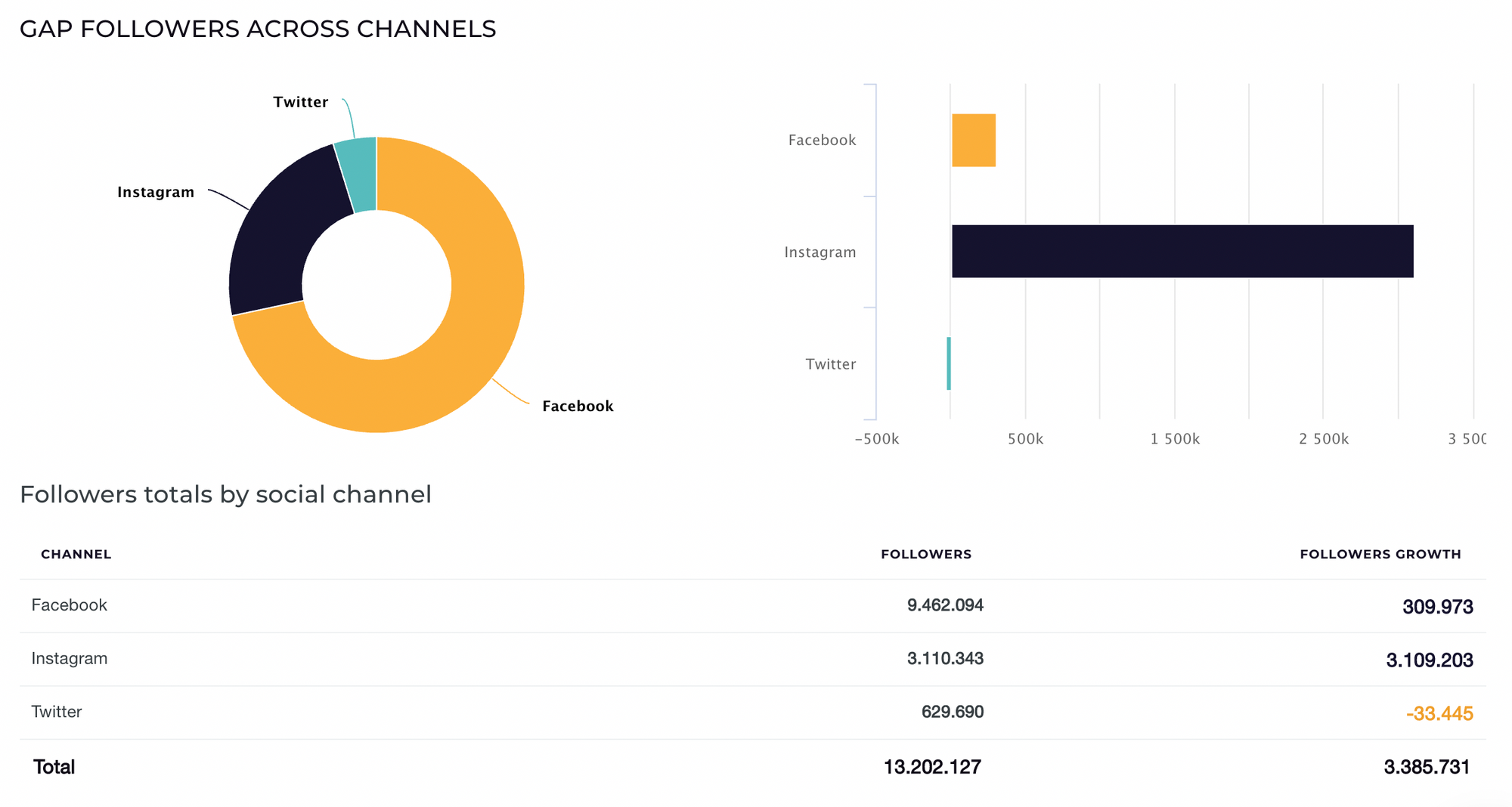
Task: Click the Facebook followers value 9.462.094
Action: [x=945, y=605]
